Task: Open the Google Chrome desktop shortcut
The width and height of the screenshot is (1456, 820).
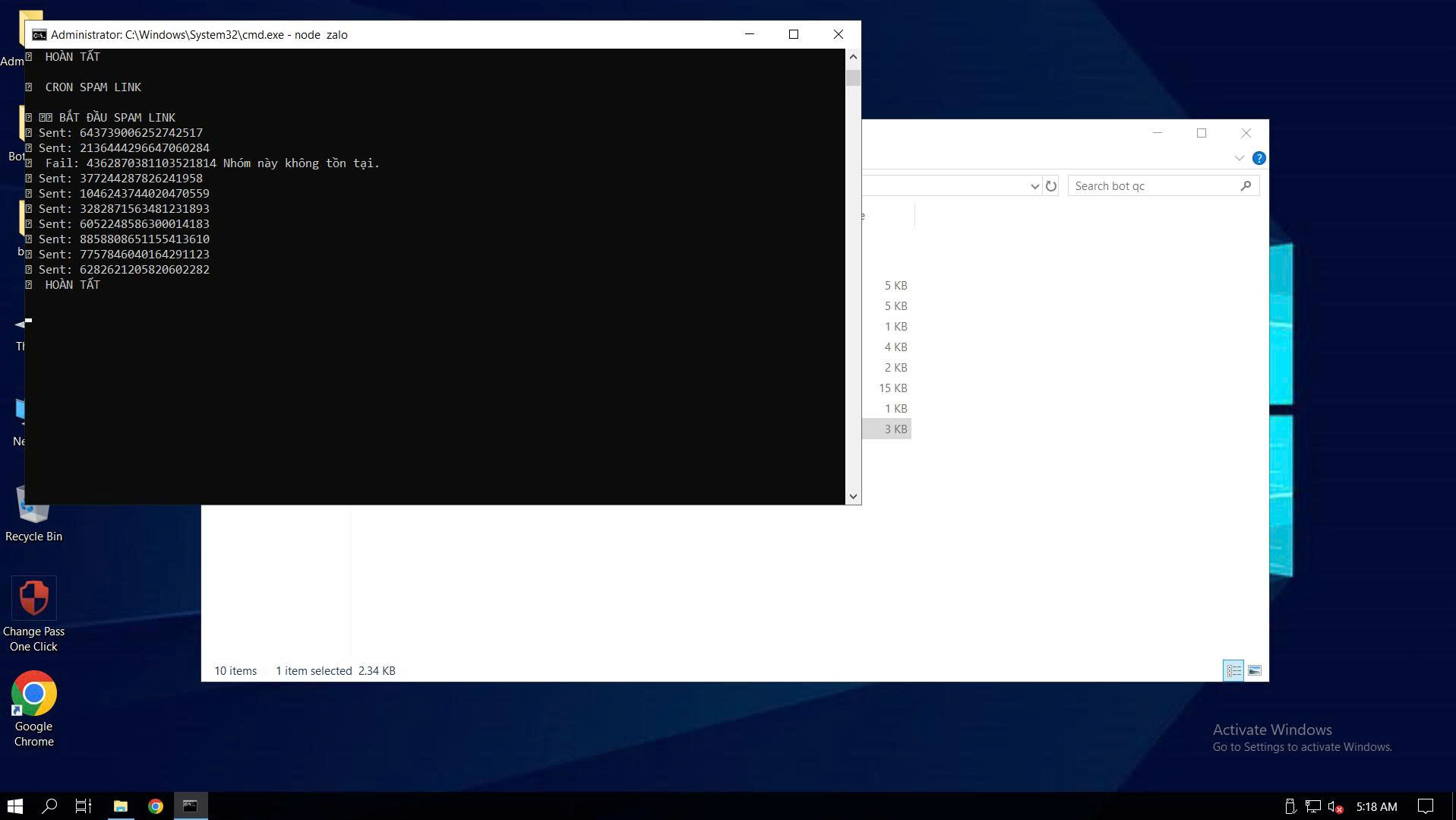Action: coord(33,709)
